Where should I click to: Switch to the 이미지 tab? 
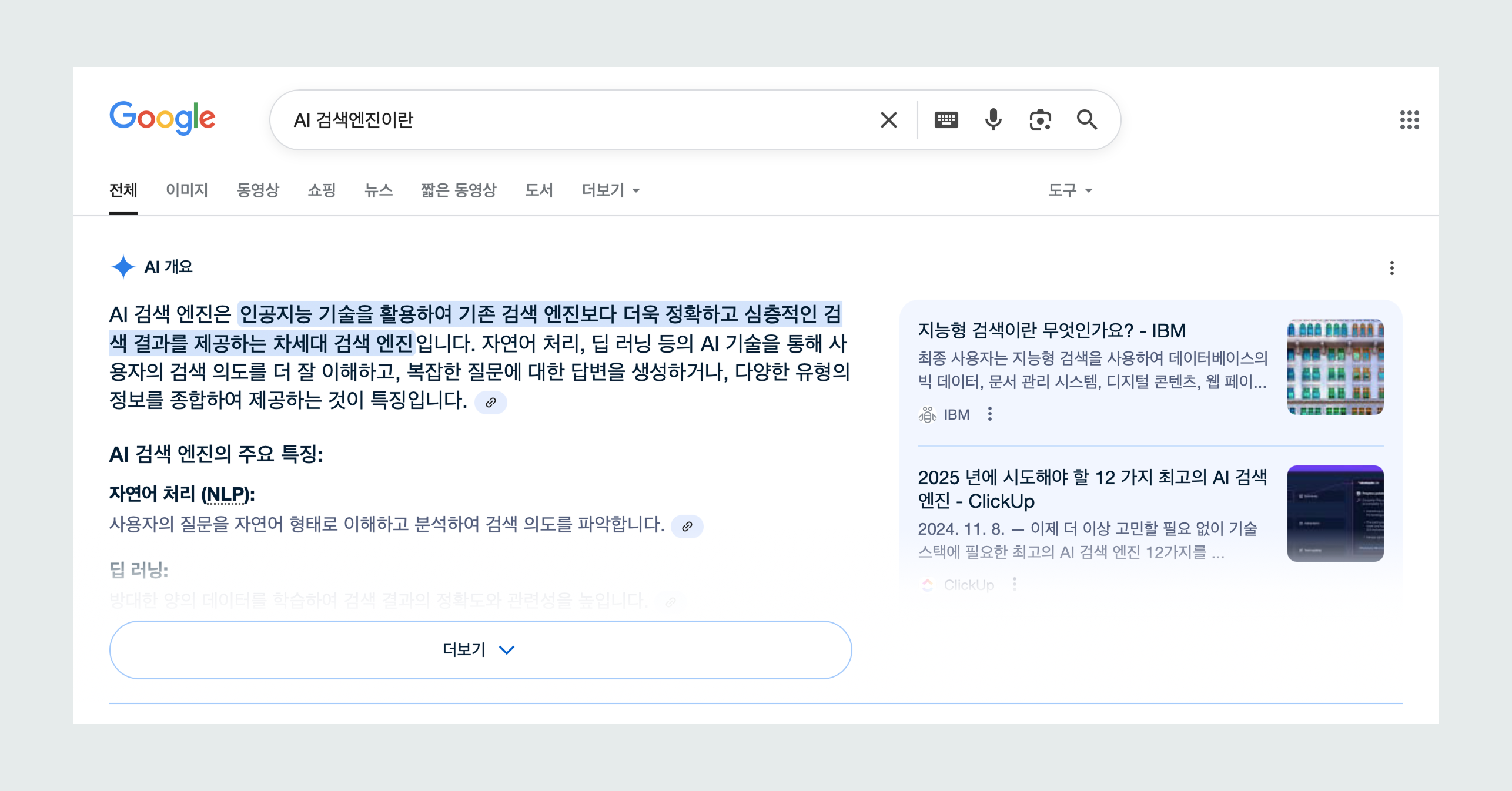[187, 190]
